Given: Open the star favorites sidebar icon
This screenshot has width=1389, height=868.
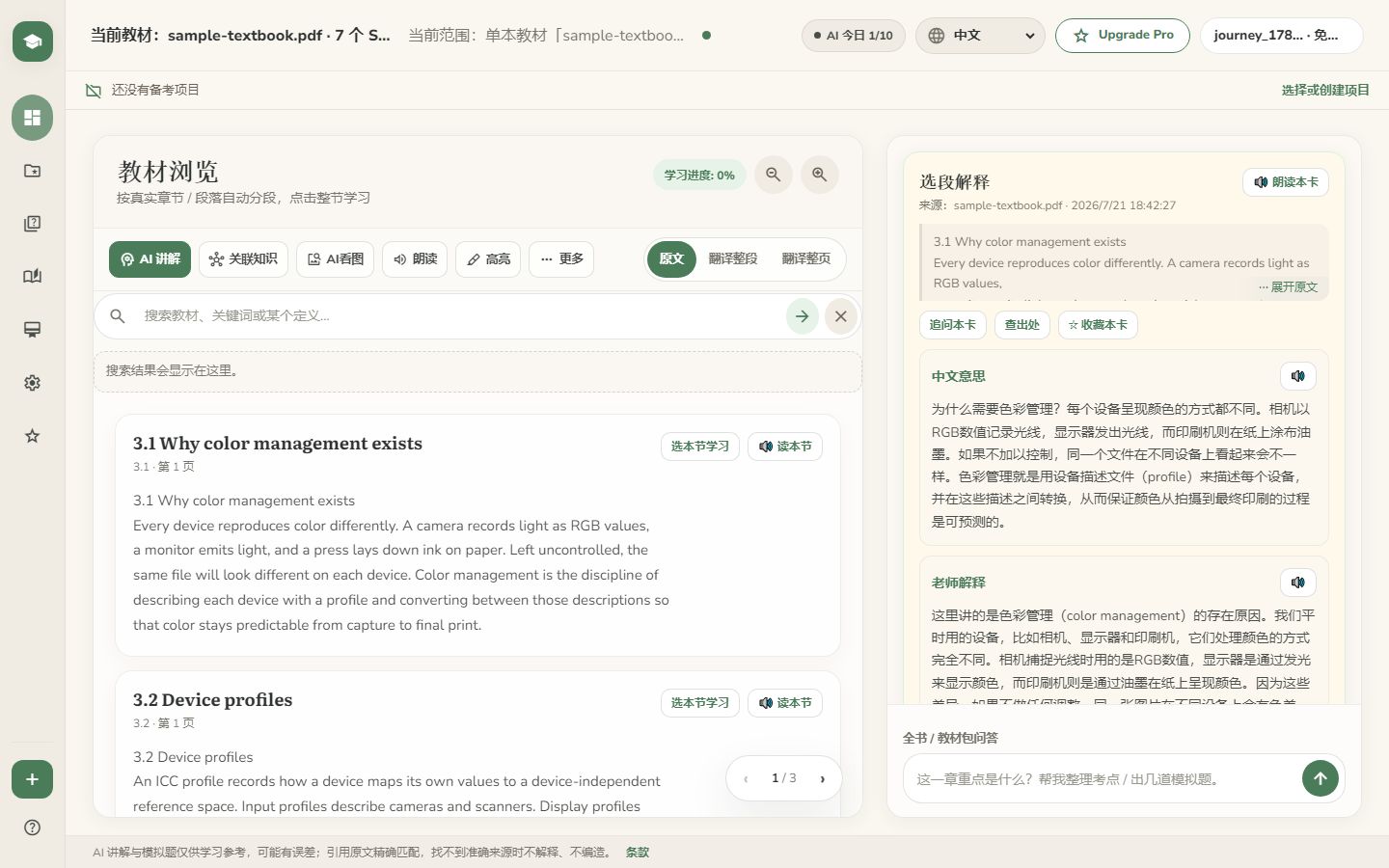Looking at the screenshot, I should click(x=33, y=436).
